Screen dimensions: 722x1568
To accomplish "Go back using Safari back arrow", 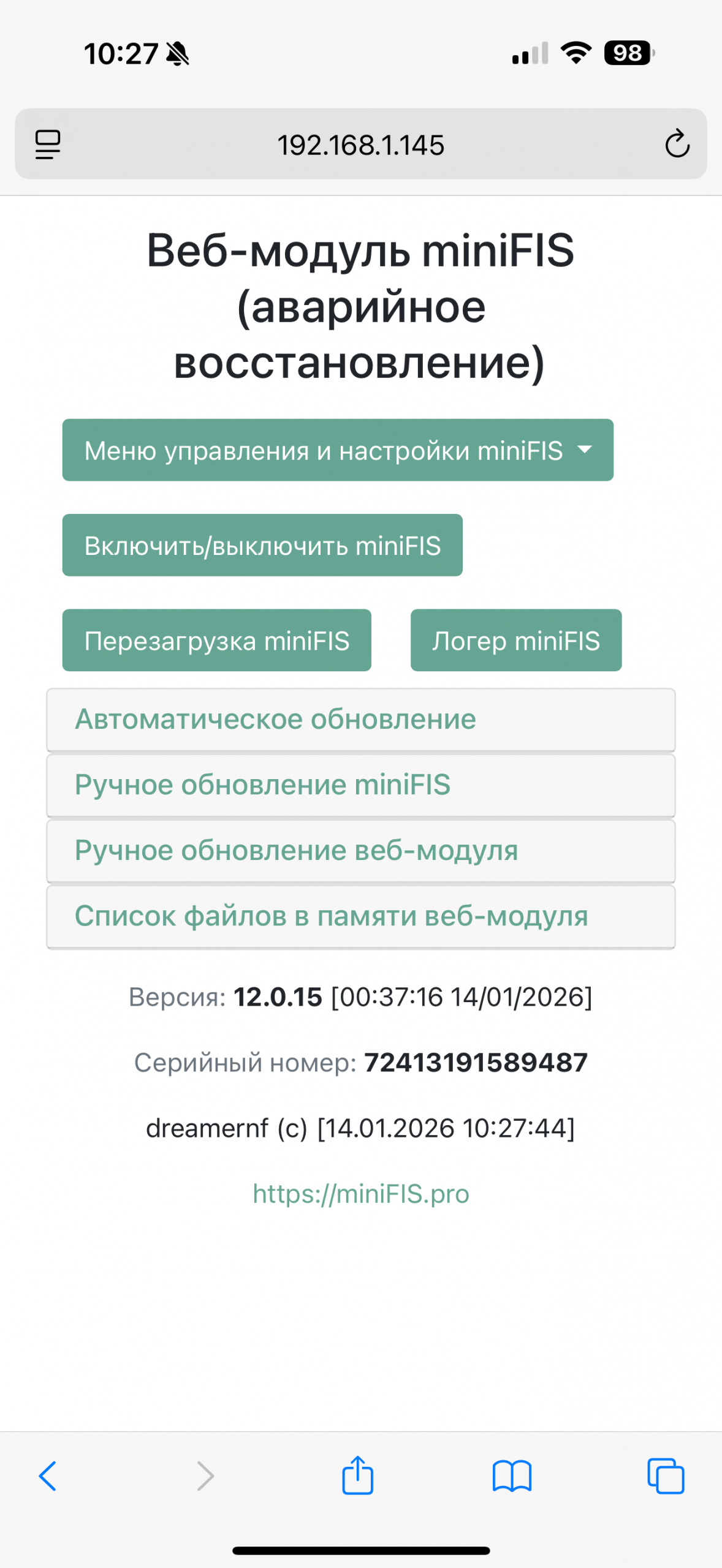I will 48,1476.
